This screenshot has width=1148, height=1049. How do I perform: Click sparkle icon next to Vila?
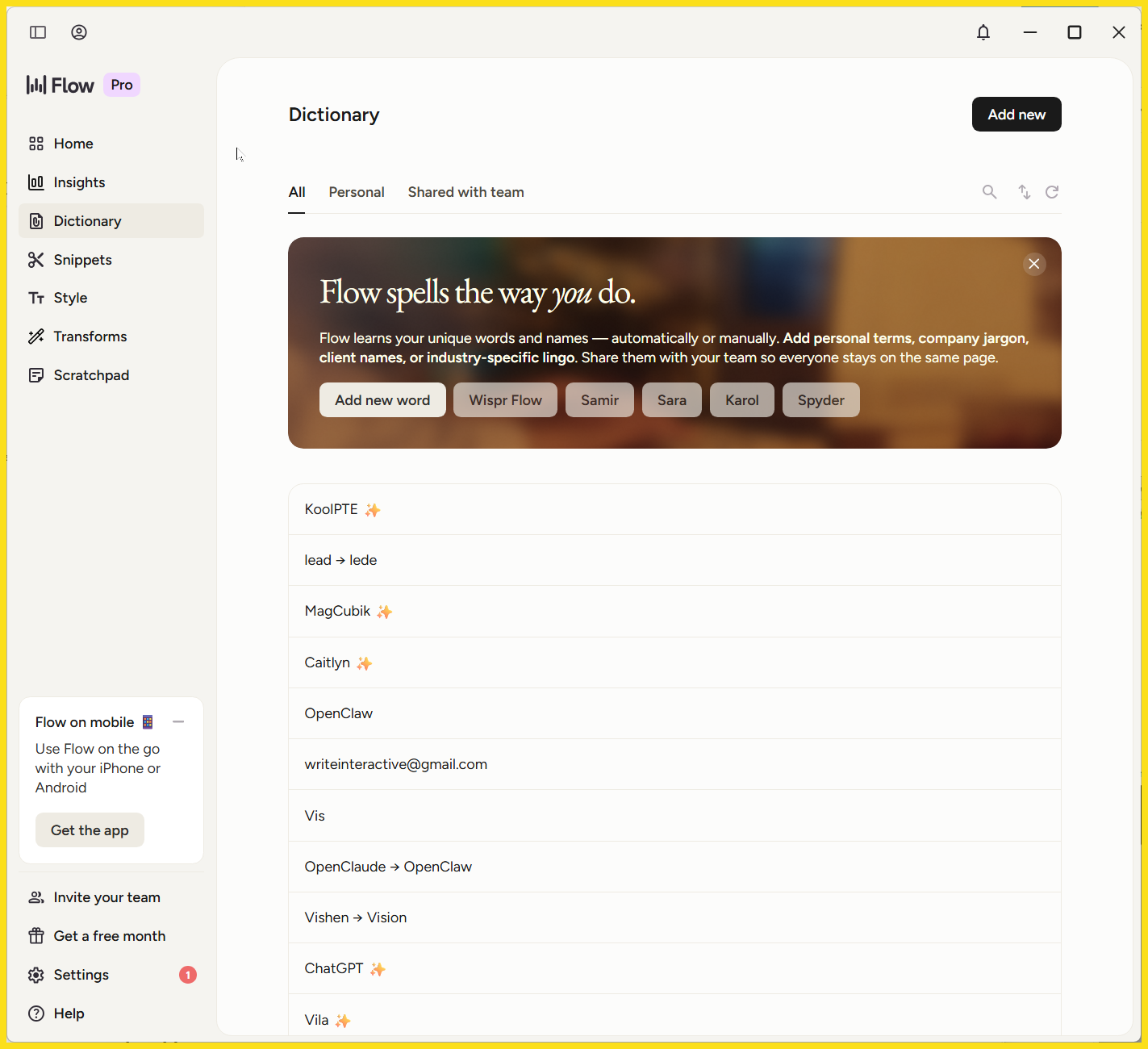pos(343,1021)
